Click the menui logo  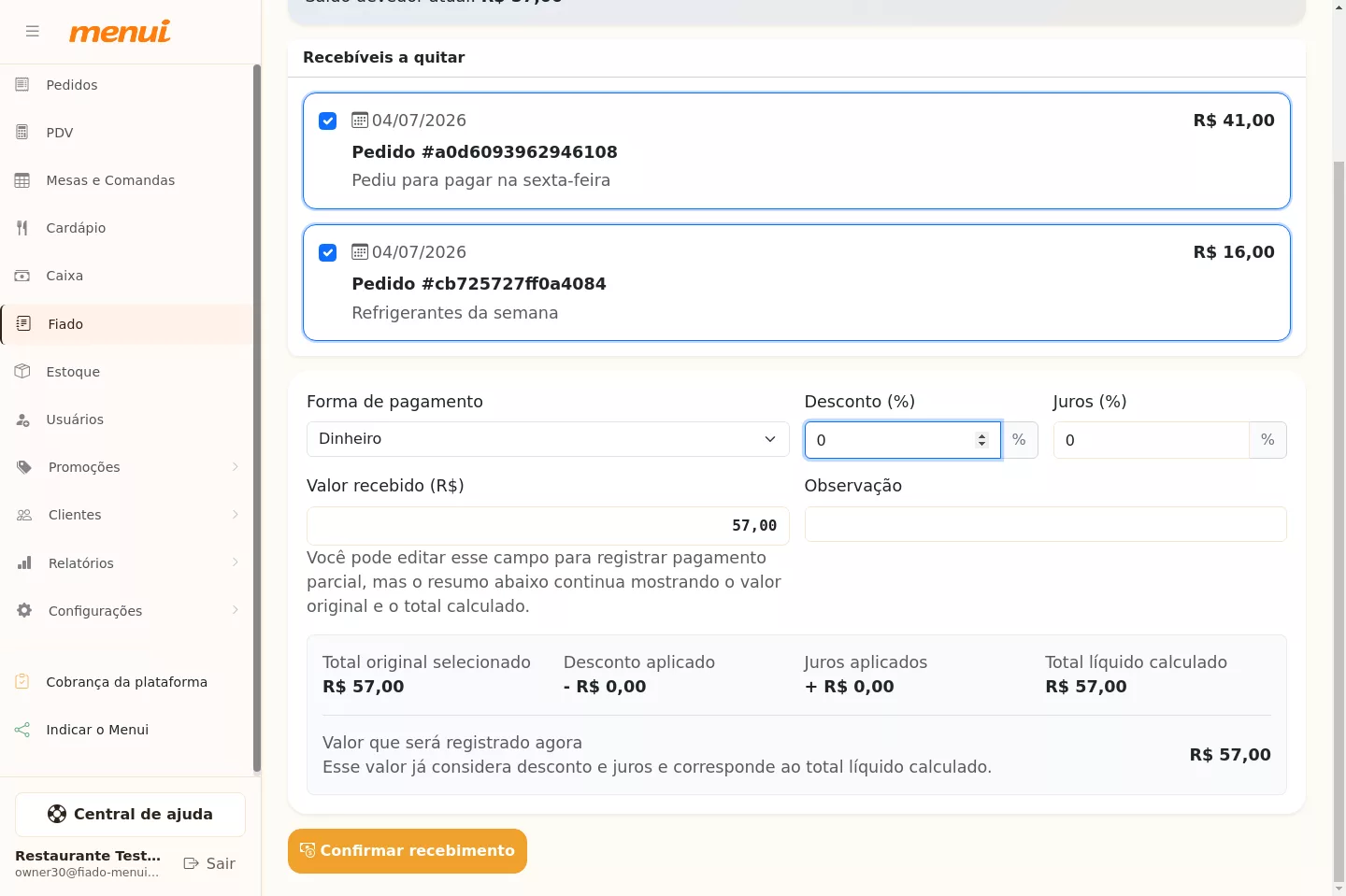tap(120, 32)
